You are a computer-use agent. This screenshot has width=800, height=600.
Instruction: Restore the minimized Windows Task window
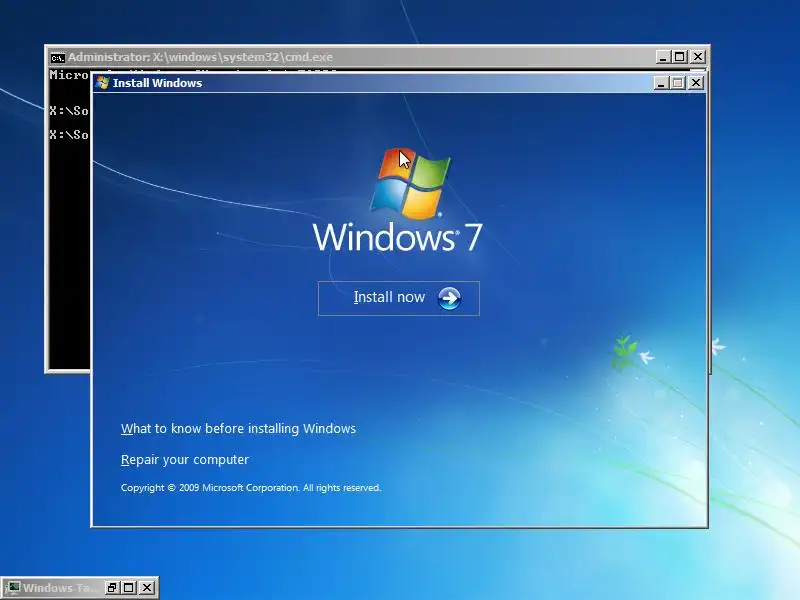pos(112,588)
